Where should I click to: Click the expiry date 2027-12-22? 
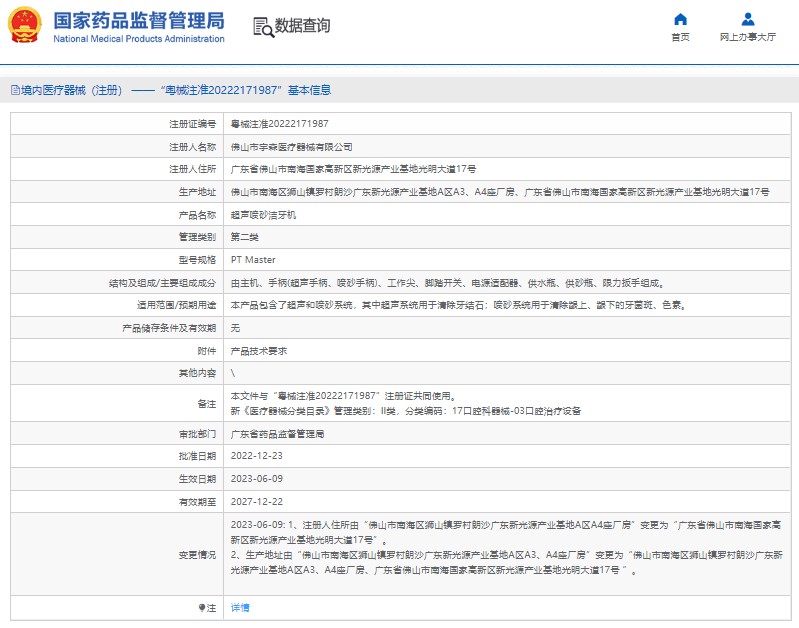coord(257,502)
